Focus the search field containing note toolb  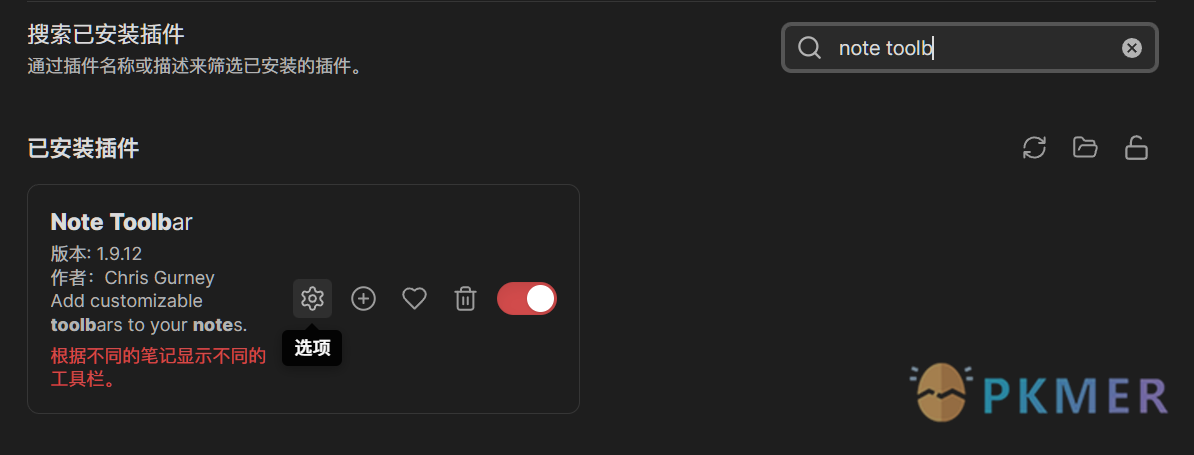click(969, 48)
